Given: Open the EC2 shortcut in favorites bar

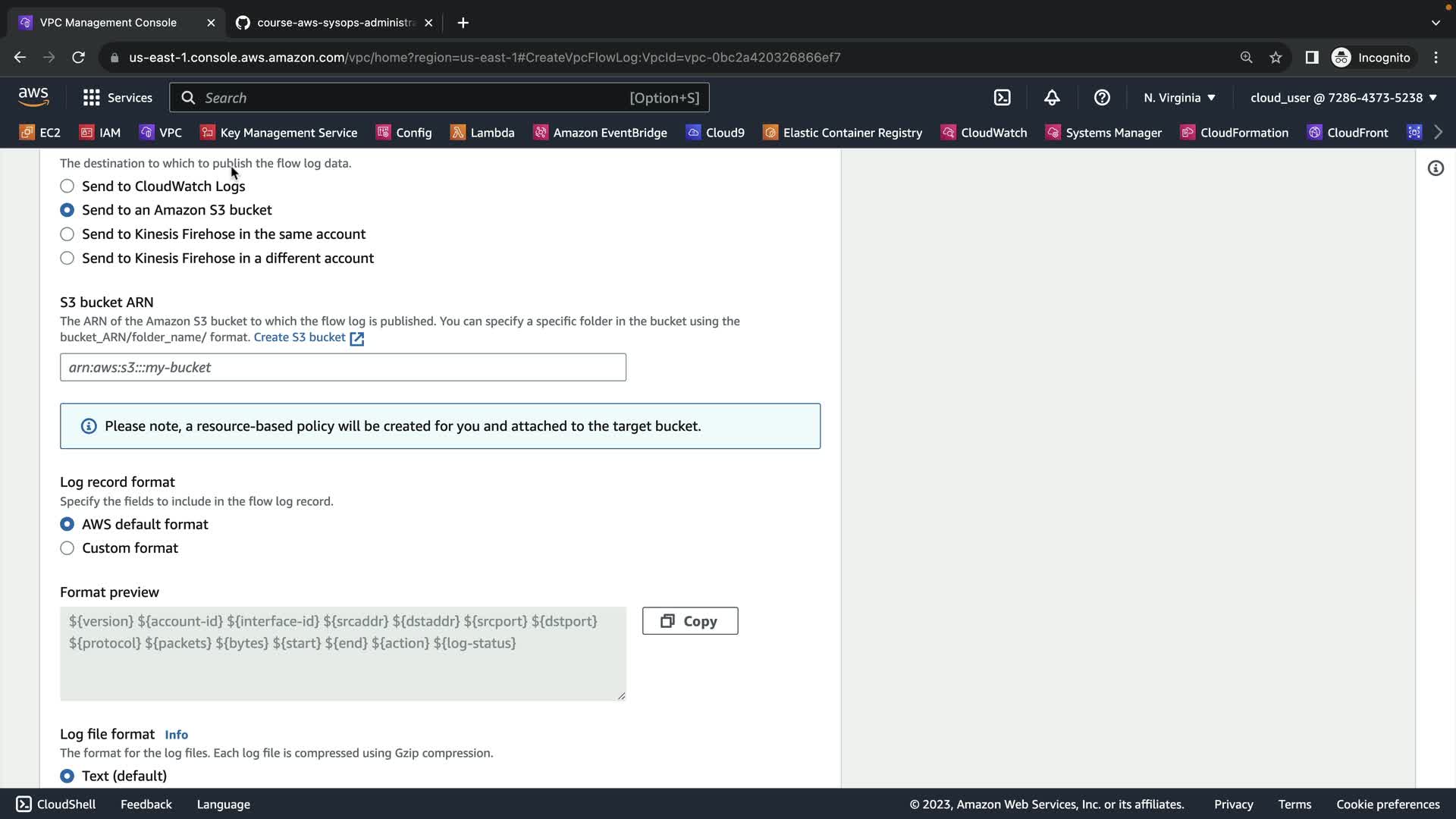Looking at the screenshot, I should point(40,133).
